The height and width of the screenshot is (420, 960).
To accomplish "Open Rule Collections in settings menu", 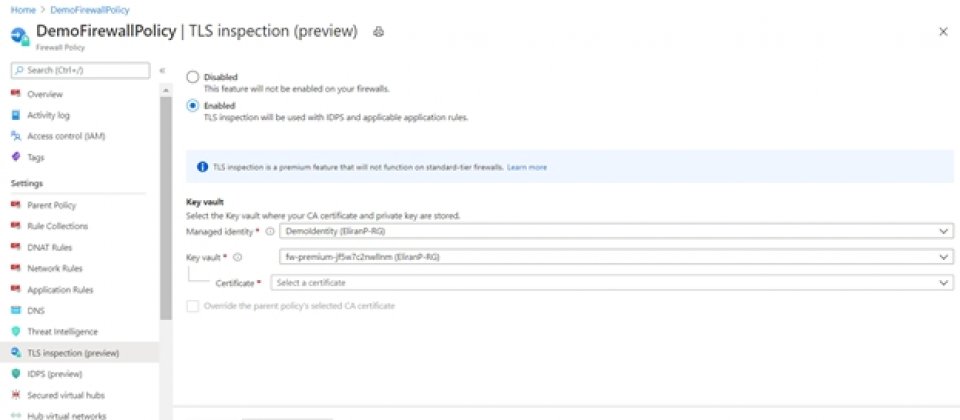I will point(58,226).
